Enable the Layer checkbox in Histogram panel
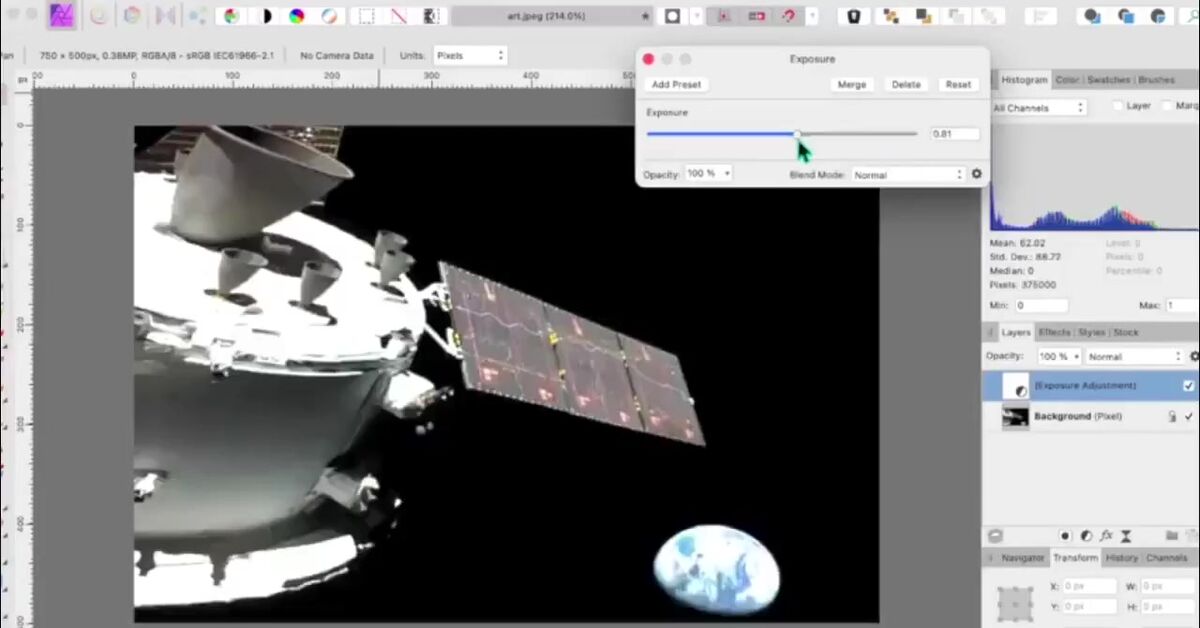Image resolution: width=1200 pixels, height=628 pixels. coord(1117,106)
